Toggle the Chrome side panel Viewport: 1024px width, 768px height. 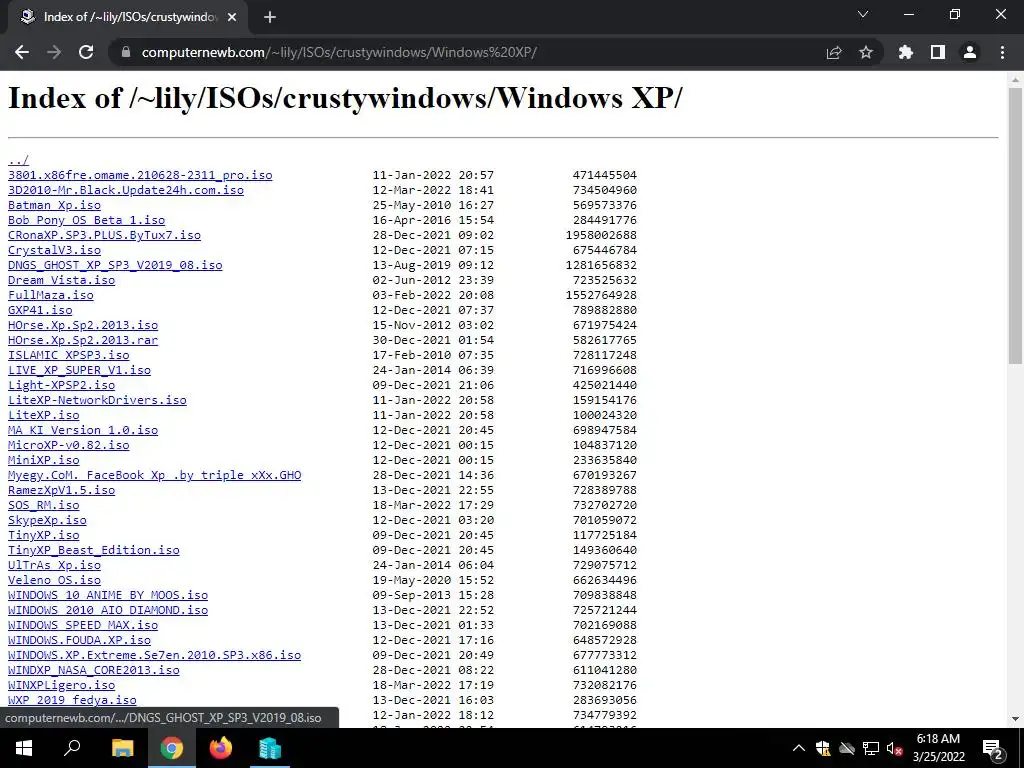pyautogui.click(x=938, y=52)
